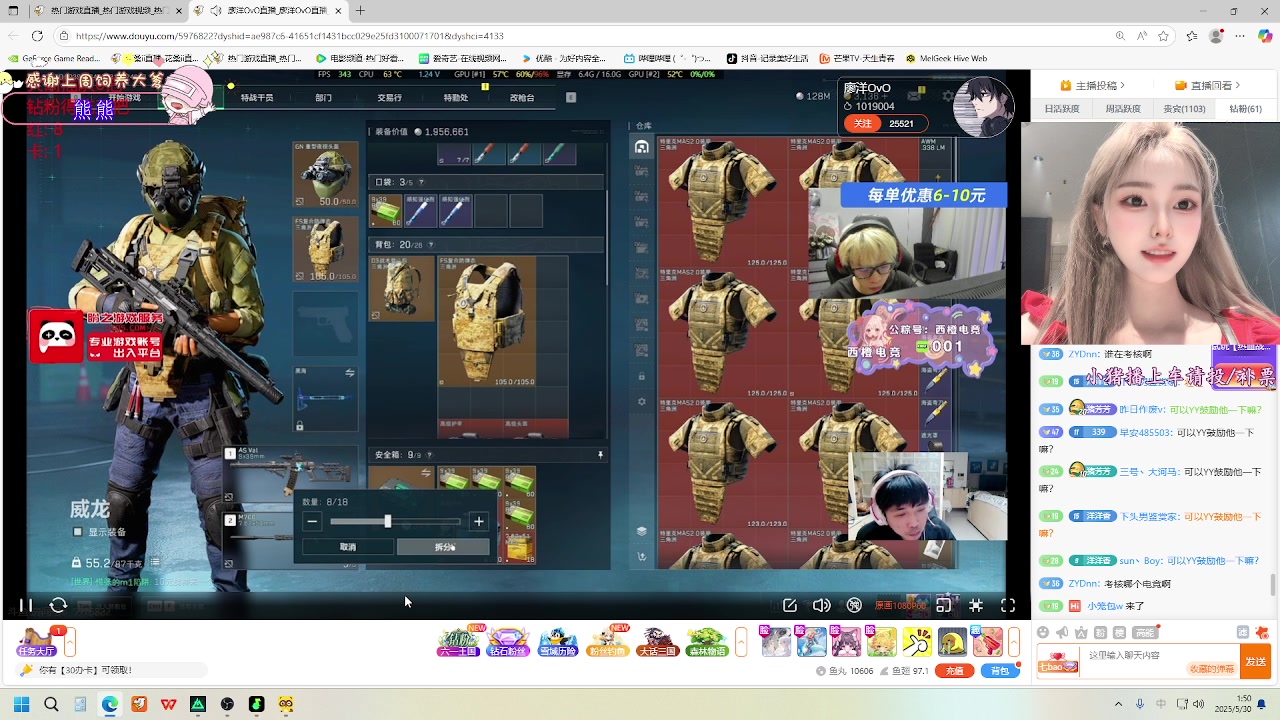This screenshot has height=720, width=1280.
Task: Open the 雪域历险 activity icon
Action: 556,641
